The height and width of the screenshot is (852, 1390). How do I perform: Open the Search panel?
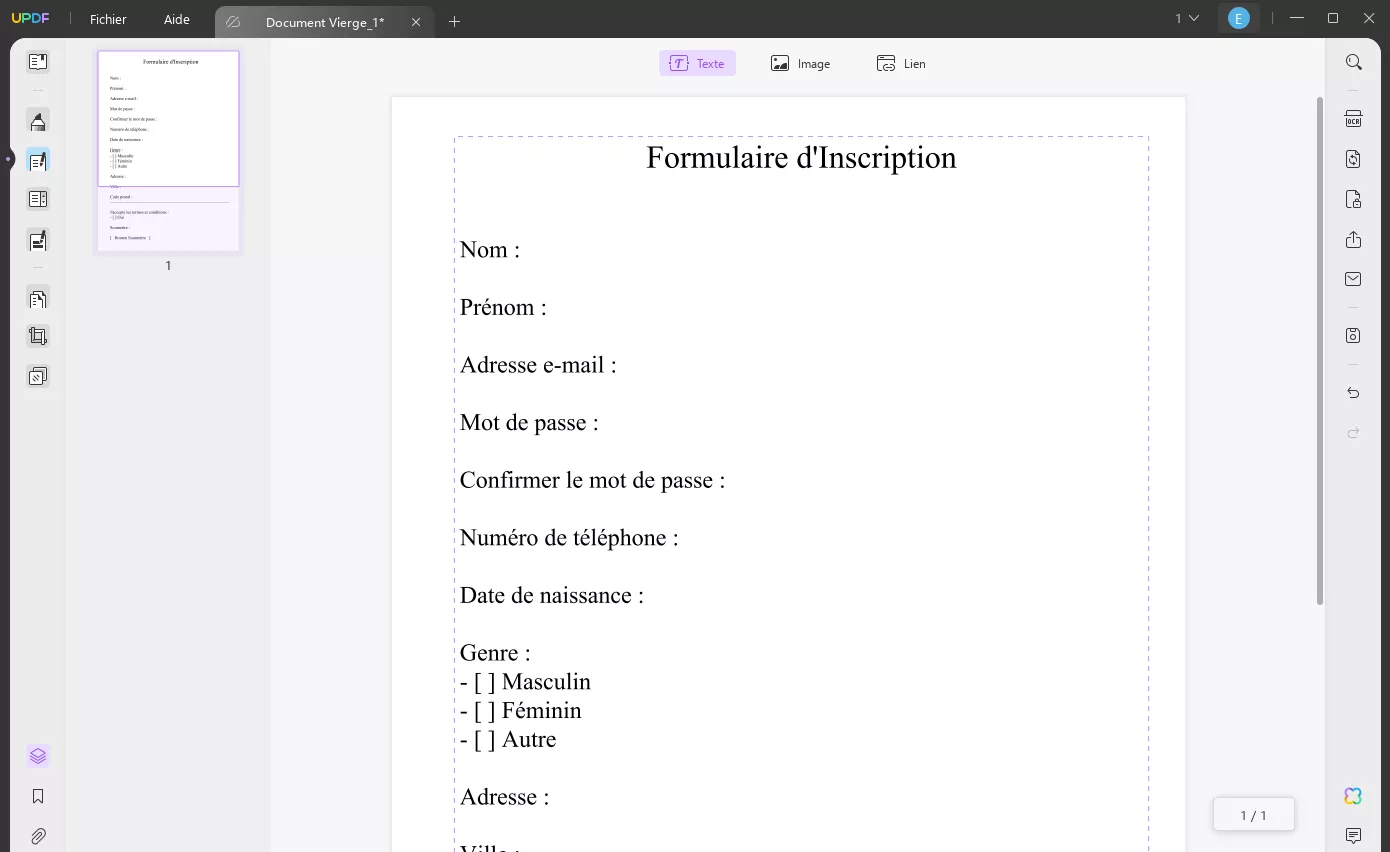click(1353, 62)
